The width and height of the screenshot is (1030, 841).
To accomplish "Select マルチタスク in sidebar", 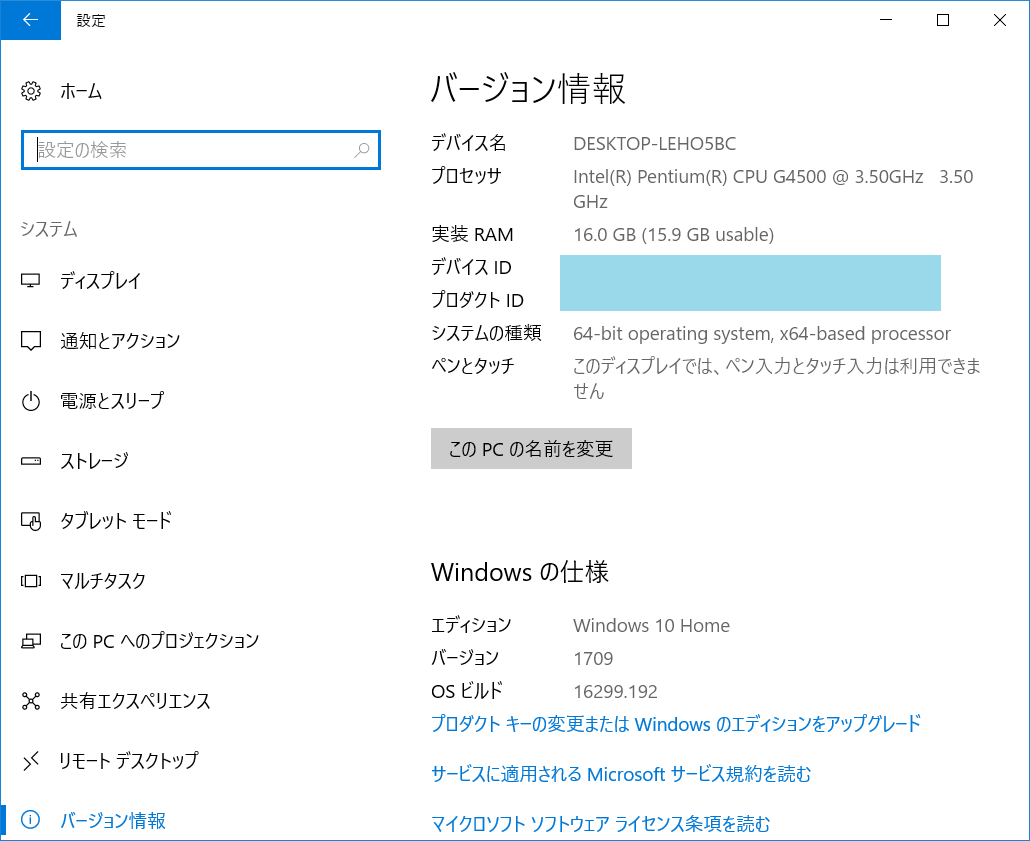I will (102, 581).
